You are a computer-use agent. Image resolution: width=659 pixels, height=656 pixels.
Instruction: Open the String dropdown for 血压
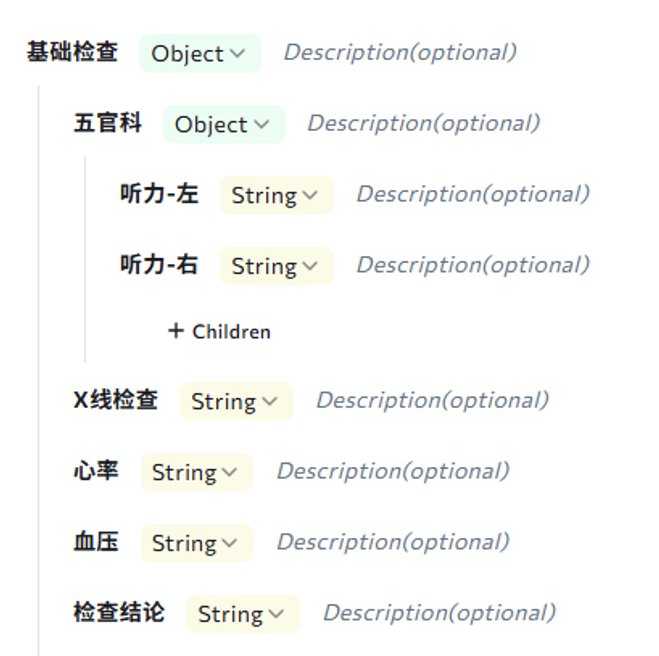coord(196,543)
